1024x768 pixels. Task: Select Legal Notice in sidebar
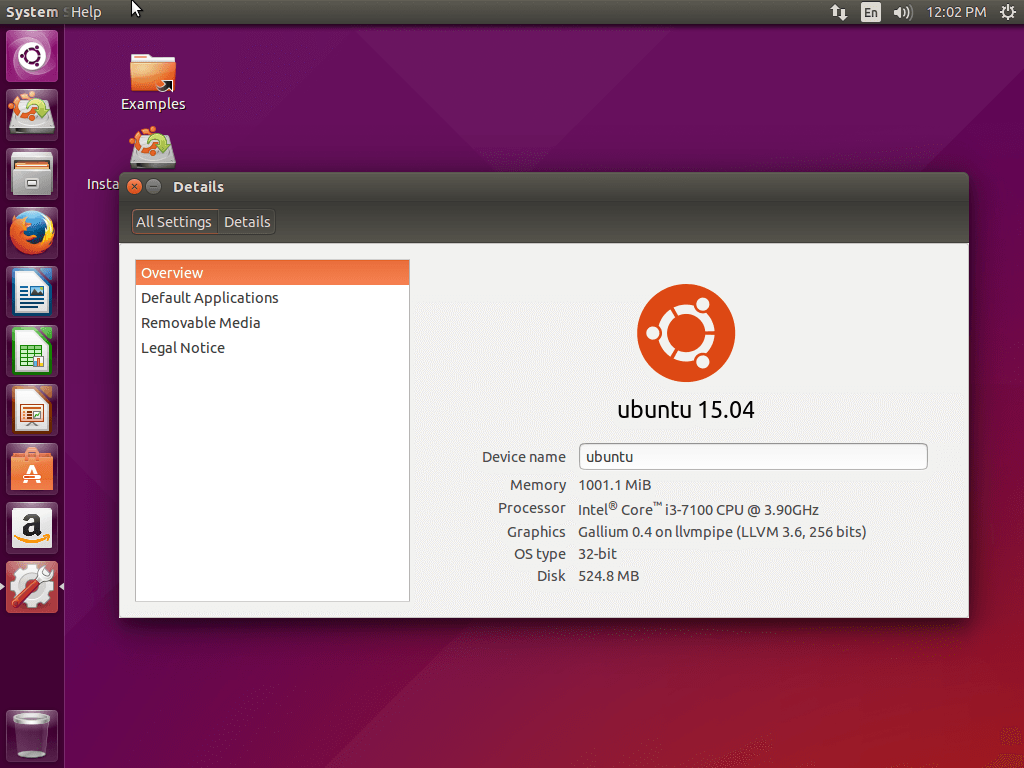tap(272, 348)
